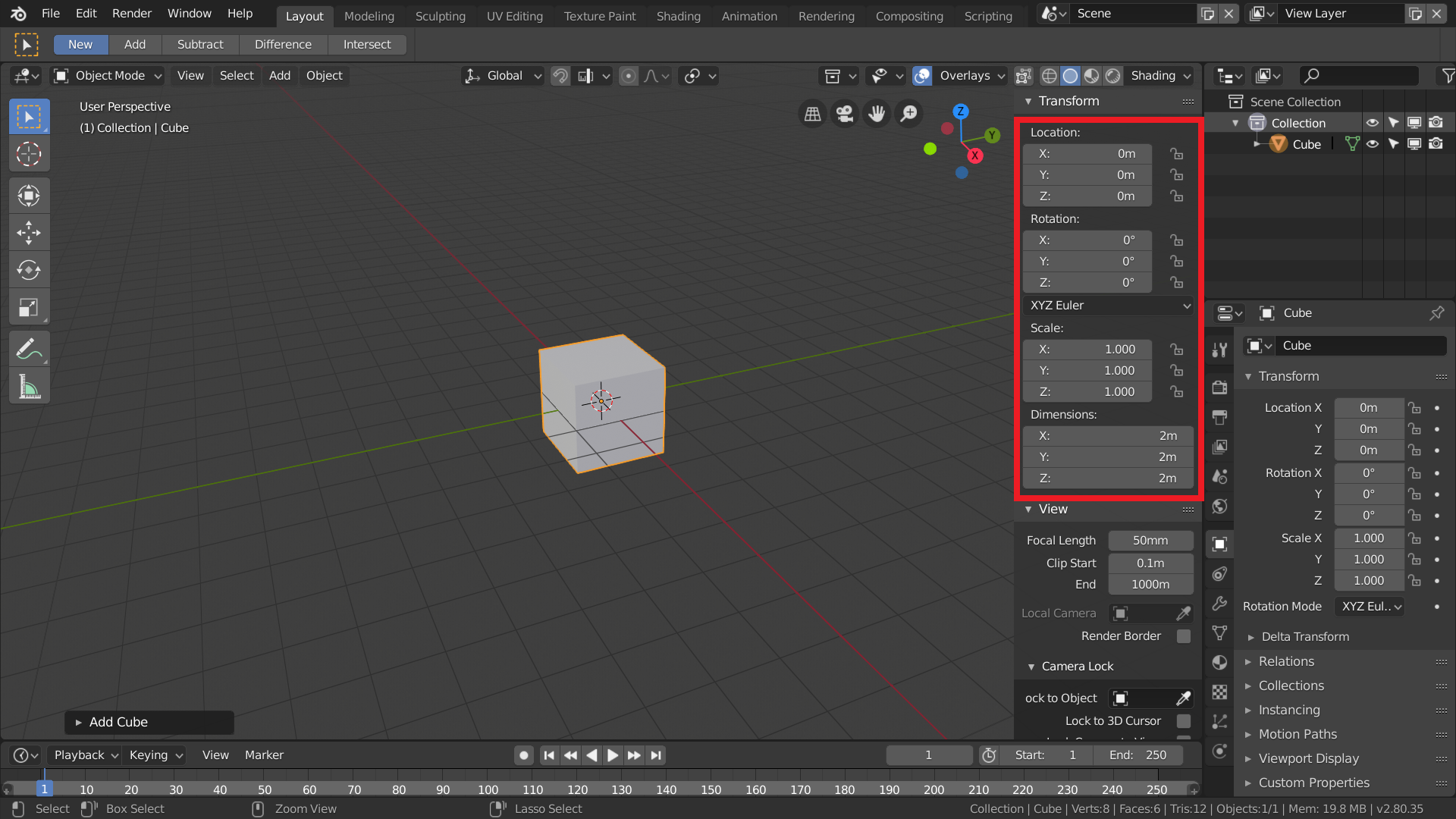The image size is (1456, 819).
Task: Pin the Cube properties panel
Action: 1436,312
